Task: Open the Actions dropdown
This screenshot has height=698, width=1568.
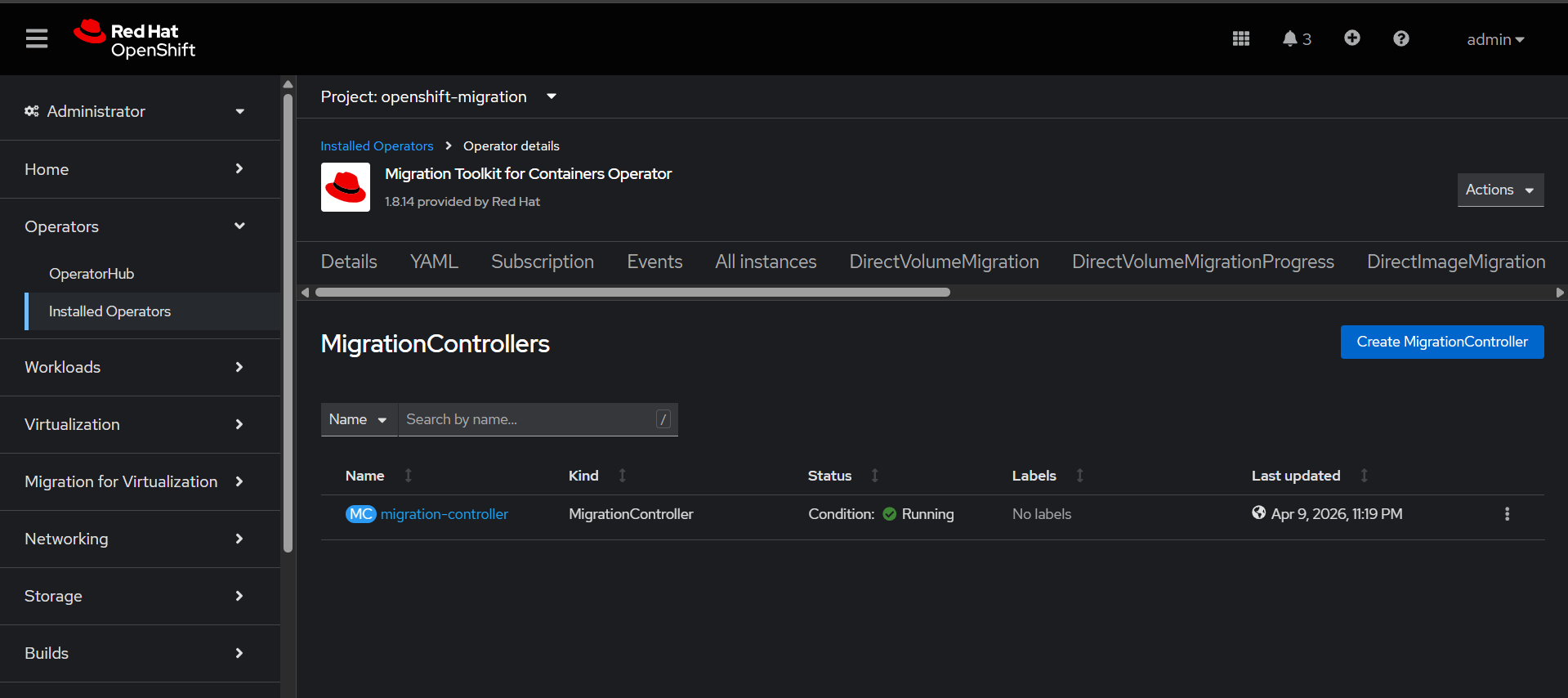Action: click(1499, 190)
